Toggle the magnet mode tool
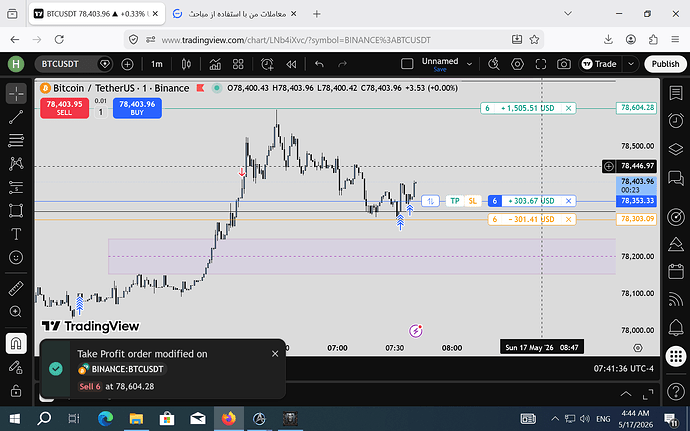This screenshot has height=431, width=690. [16, 343]
